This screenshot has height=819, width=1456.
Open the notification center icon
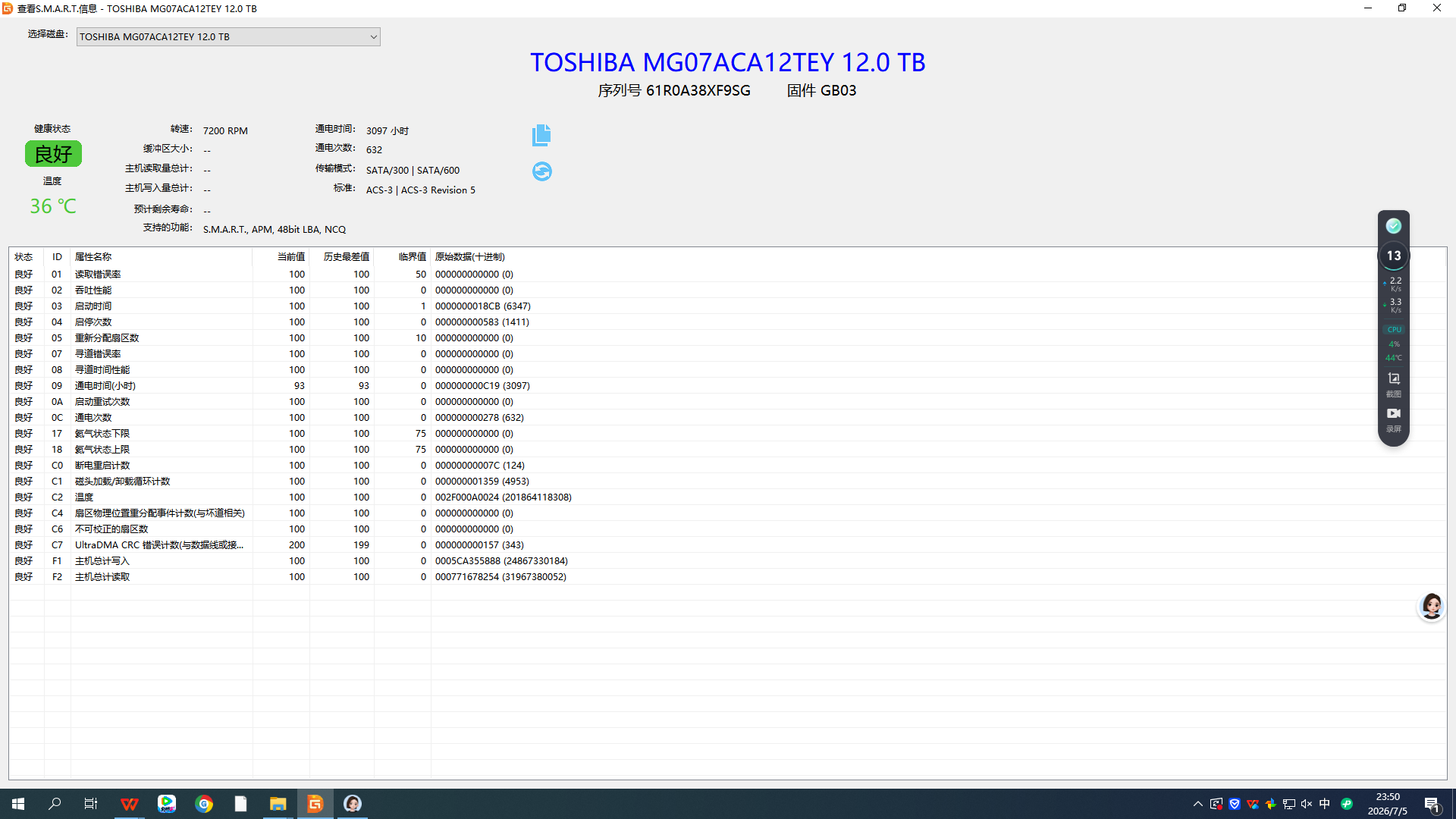point(1432,804)
